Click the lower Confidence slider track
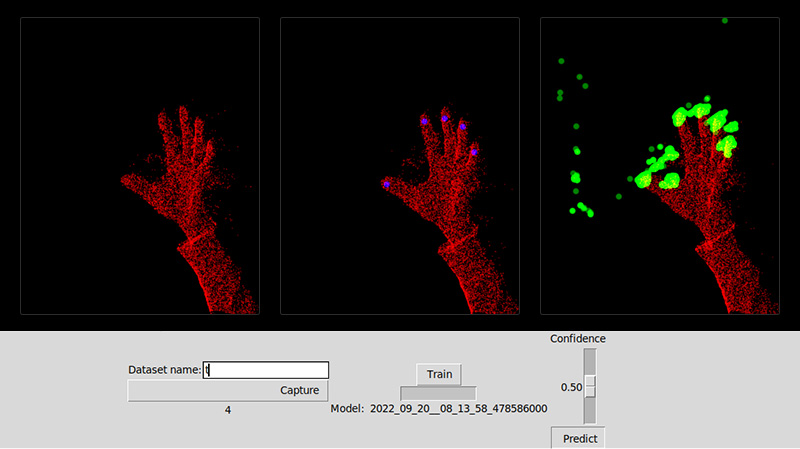The image size is (800, 449). [x=590, y=410]
